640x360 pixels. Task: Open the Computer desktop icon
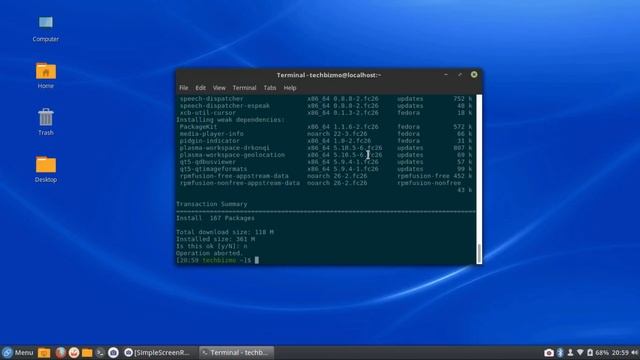[46, 29]
